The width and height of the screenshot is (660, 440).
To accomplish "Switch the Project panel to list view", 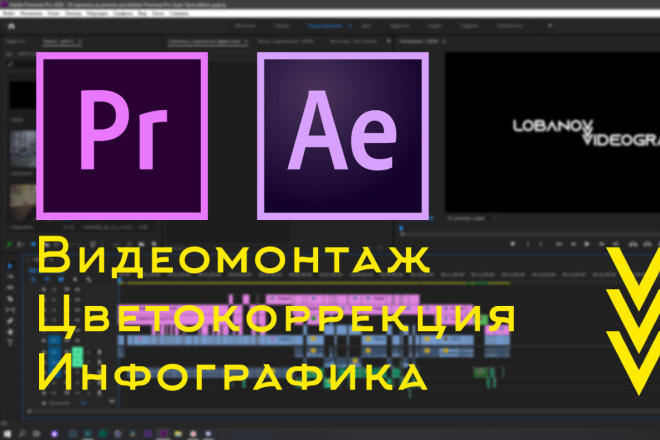I will click(x=21, y=244).
